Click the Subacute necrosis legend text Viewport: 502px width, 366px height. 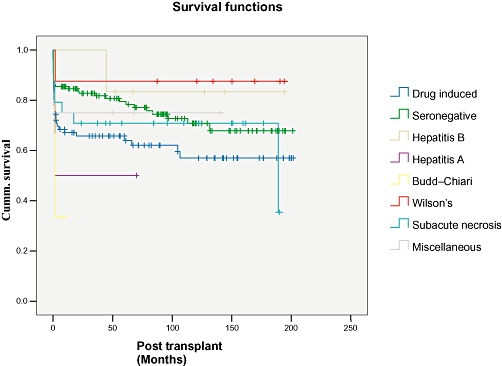coord(456,225)
